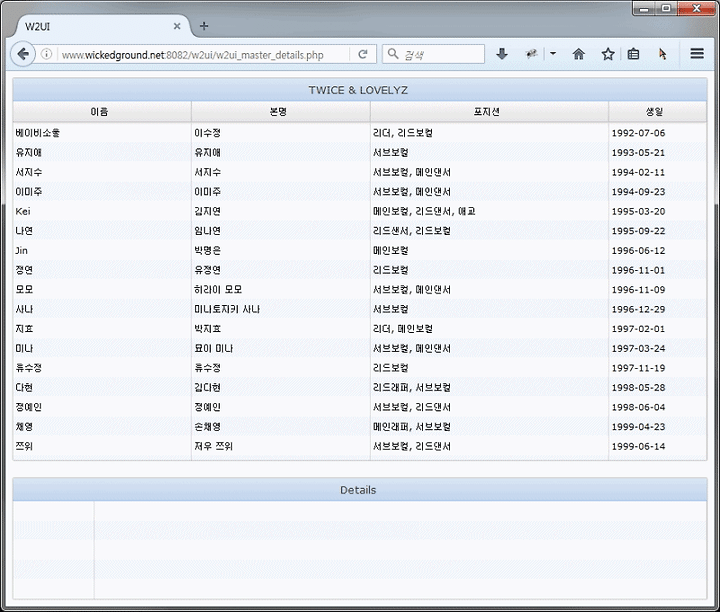Bookmark this page with star icon
Viewport: 720px width, 612px height.
[608, 54]
